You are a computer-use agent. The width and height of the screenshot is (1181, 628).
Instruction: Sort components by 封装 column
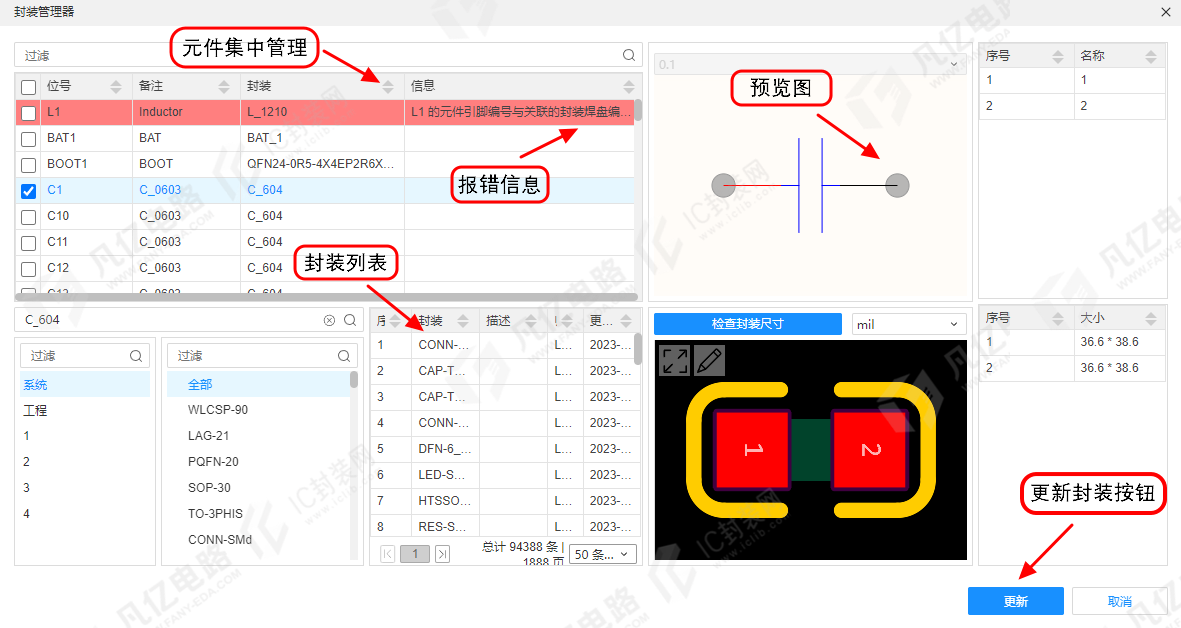[388, 87]
